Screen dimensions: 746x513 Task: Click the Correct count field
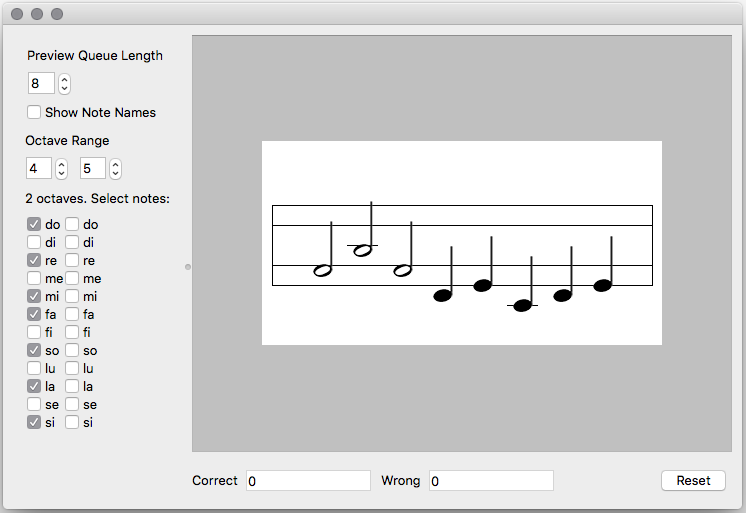(x=308, y=481)
